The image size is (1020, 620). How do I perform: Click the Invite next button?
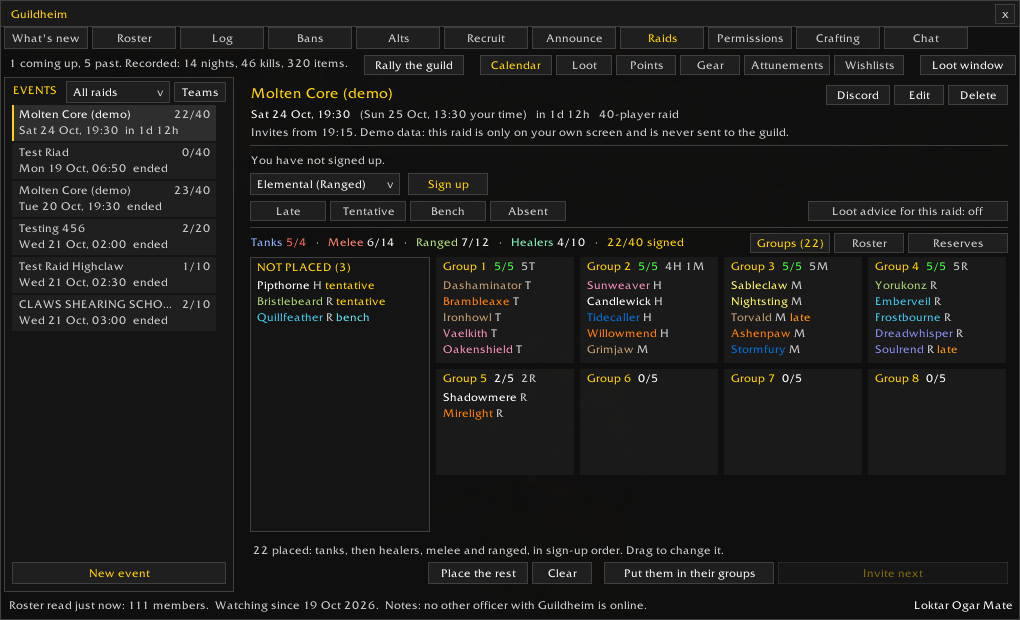click(x=892, y=573)
